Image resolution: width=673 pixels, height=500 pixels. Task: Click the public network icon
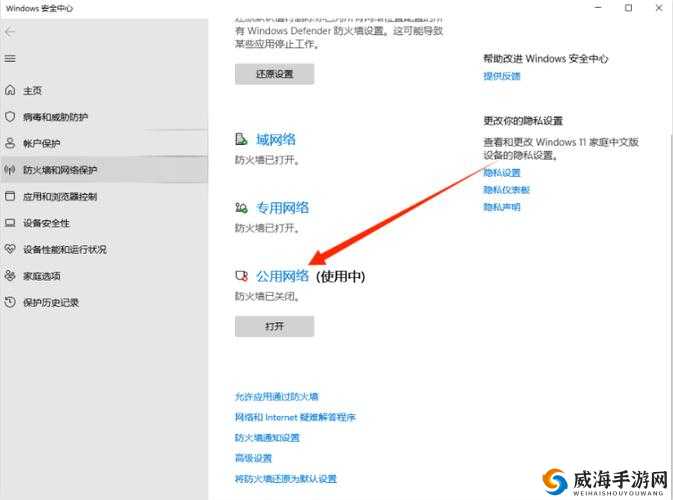(241, 276)
